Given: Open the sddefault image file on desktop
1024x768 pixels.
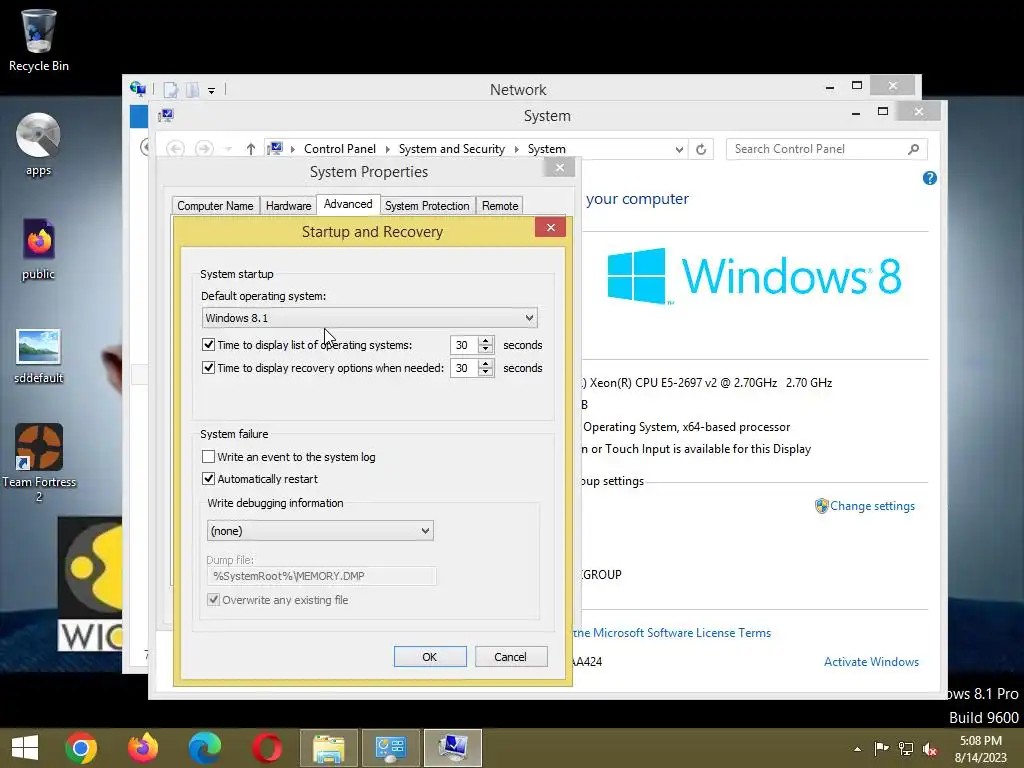Looking at the screenshot, I should (x=39, y=356).
